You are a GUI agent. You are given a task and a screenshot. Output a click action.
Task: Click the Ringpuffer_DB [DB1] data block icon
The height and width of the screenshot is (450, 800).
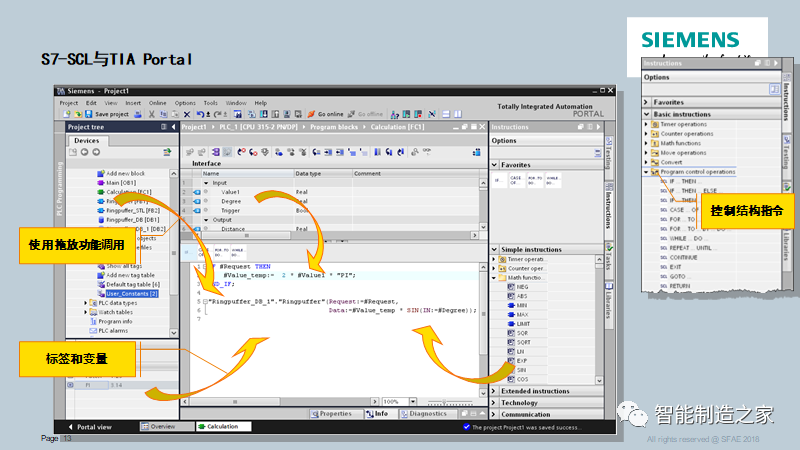pos(101,219)
